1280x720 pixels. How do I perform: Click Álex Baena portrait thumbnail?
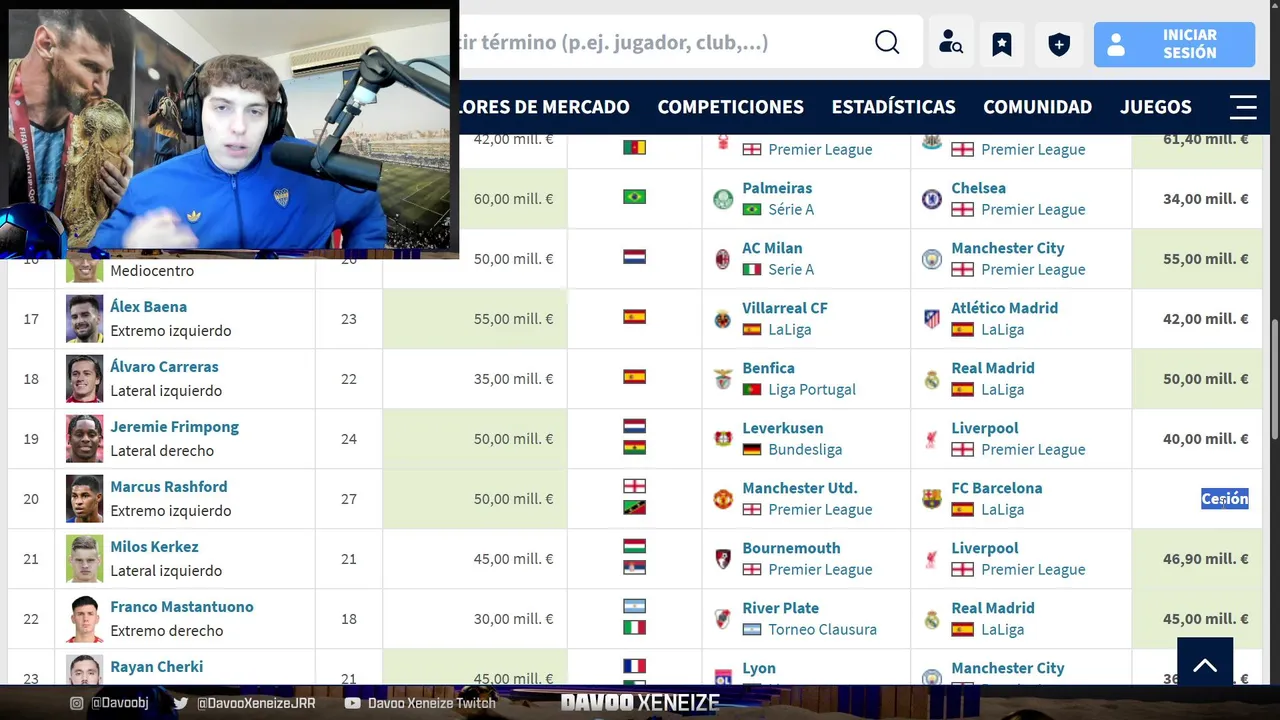pyautogui.click(x=85, y=319)
